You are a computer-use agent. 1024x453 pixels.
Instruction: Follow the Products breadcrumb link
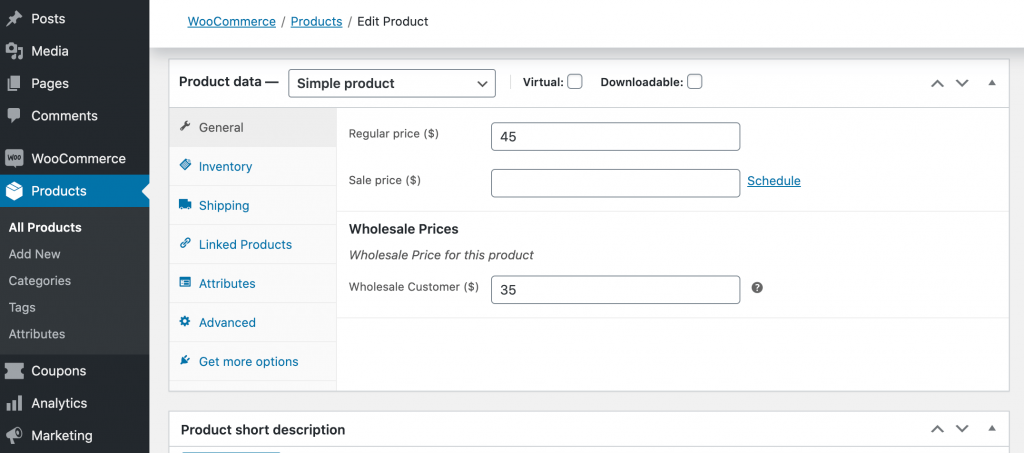[x=316, y=22]
